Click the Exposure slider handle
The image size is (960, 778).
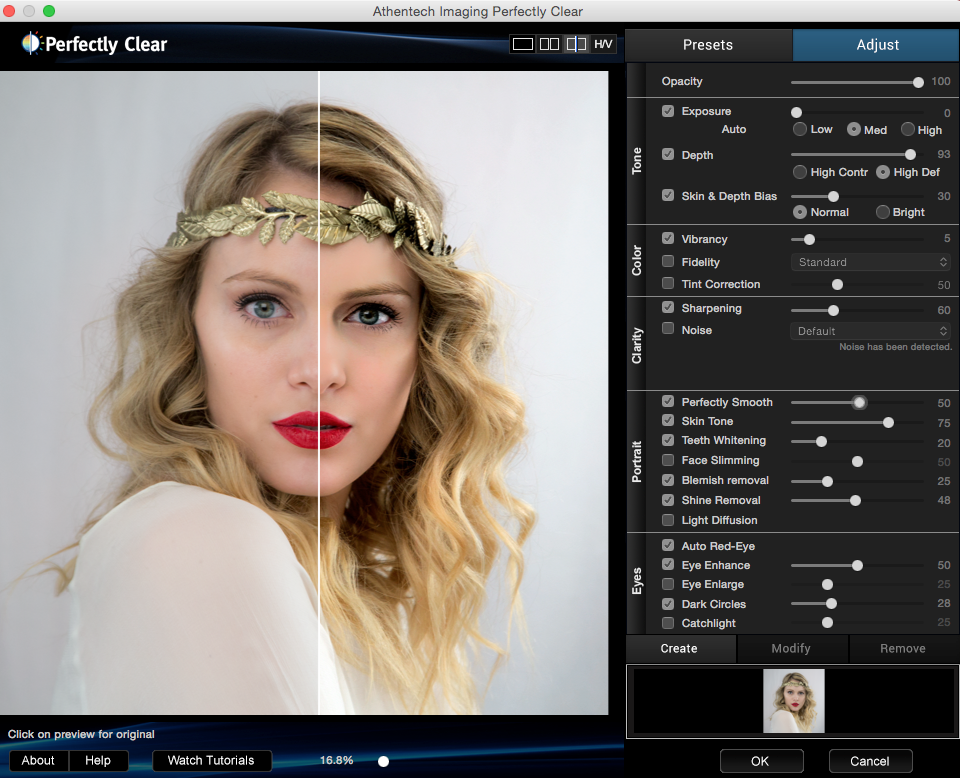point(797,112)
